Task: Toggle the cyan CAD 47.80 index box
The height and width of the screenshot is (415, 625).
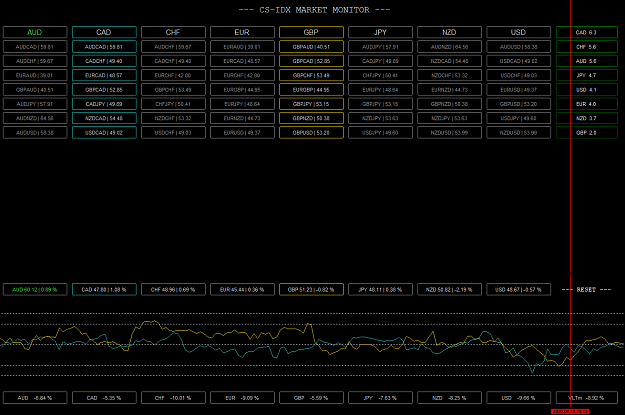Action: coord(104,289)
